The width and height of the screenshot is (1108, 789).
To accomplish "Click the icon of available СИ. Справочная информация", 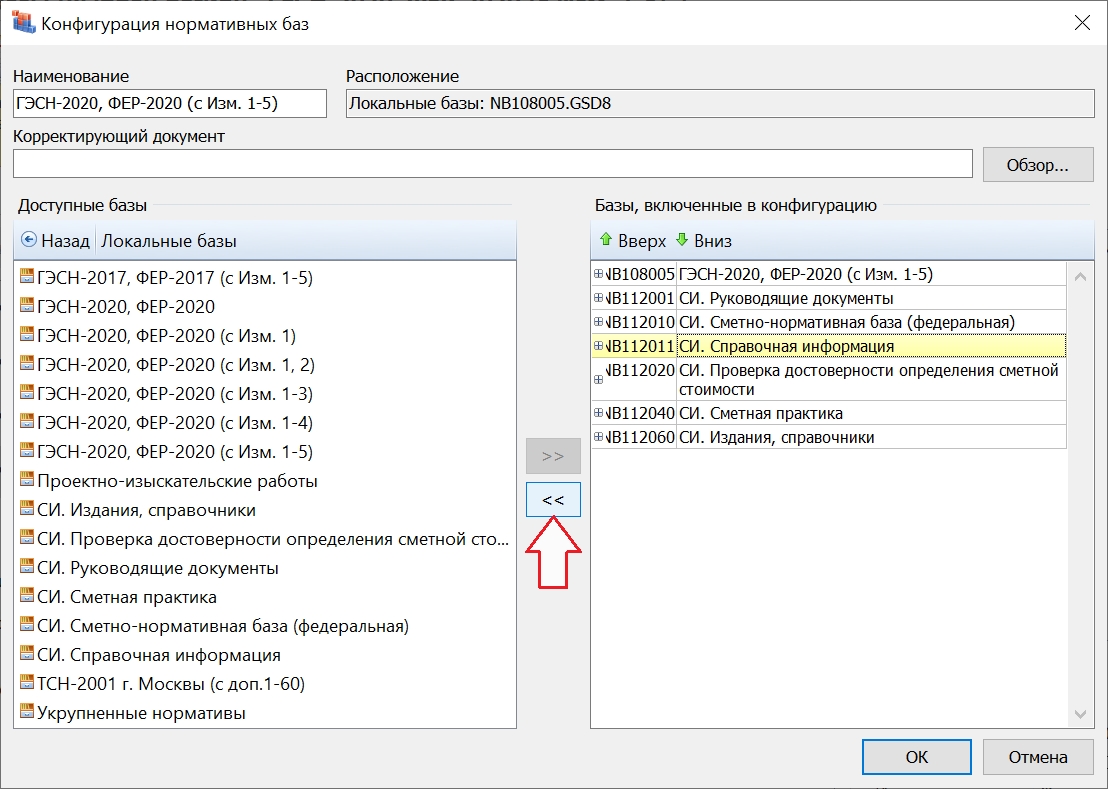I will [x=27, y=653].
